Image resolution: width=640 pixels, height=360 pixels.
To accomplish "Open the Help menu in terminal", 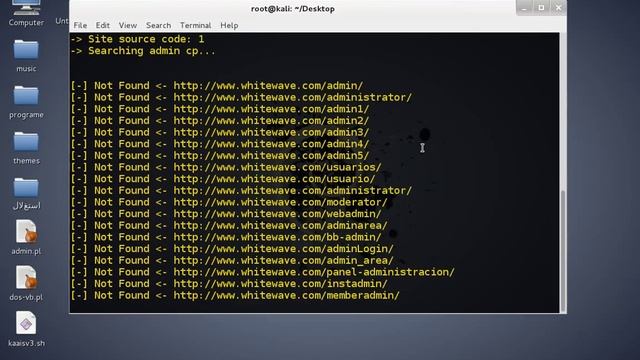I will pyautogui.click(x=229, y=25).
